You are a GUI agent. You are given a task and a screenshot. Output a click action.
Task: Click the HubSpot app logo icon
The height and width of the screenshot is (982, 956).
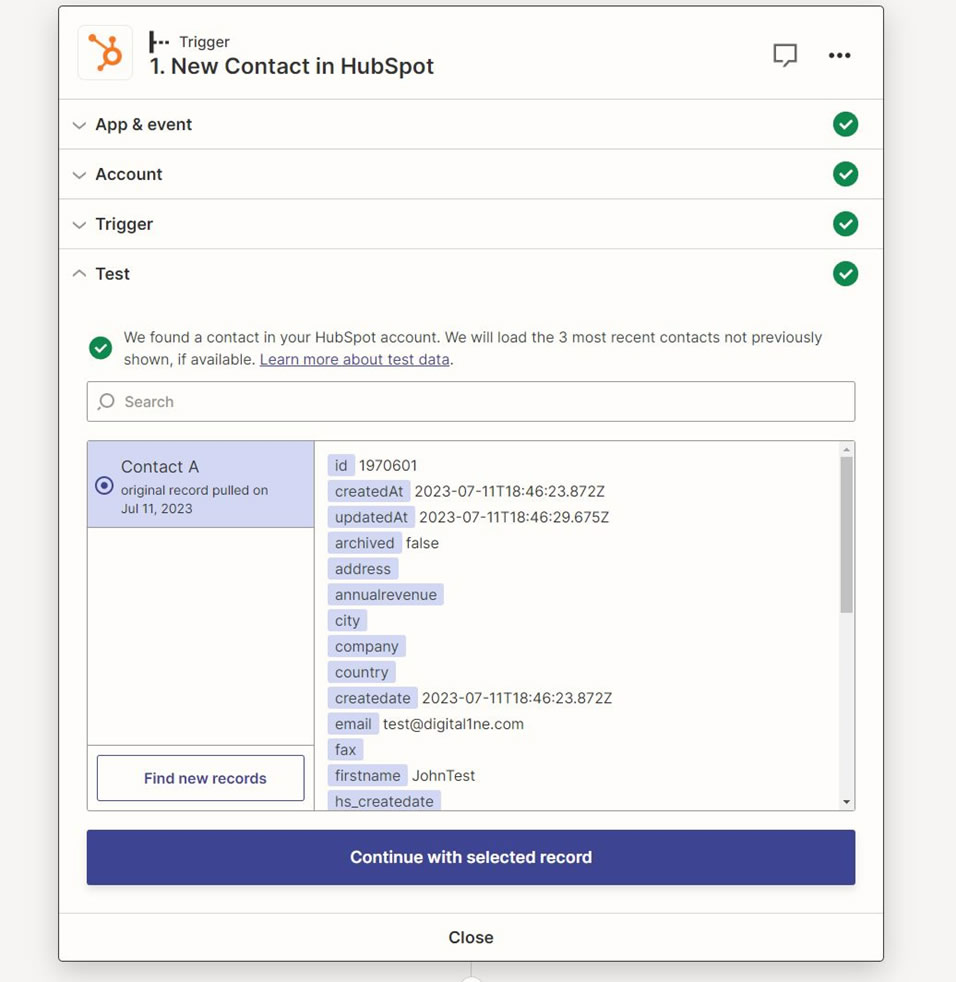tap(105, 53)
